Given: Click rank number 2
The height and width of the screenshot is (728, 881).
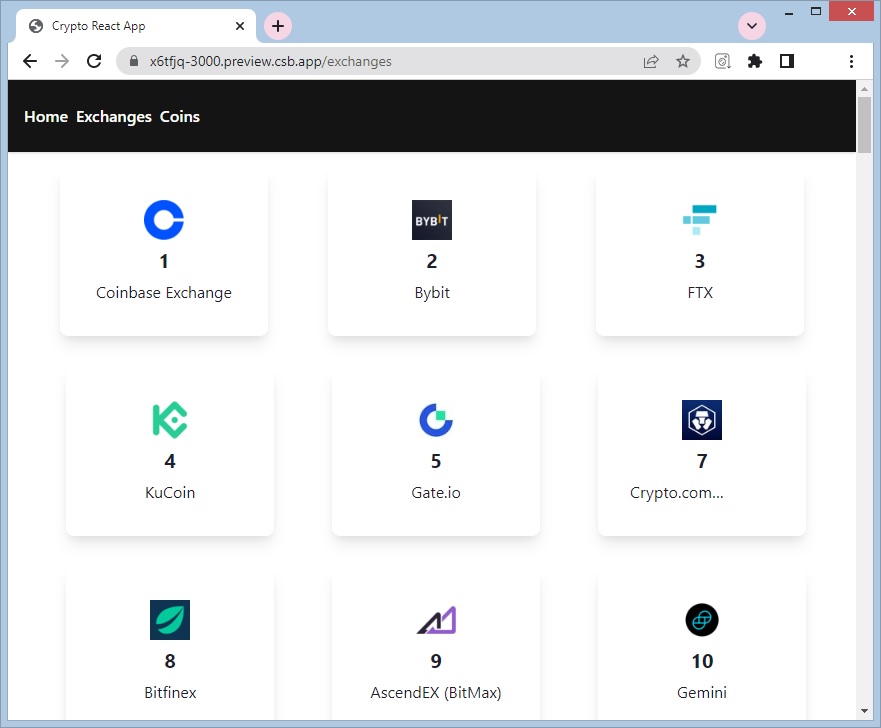Looking at the screenshot, I should pyautogui.click(x=432, y=261).
